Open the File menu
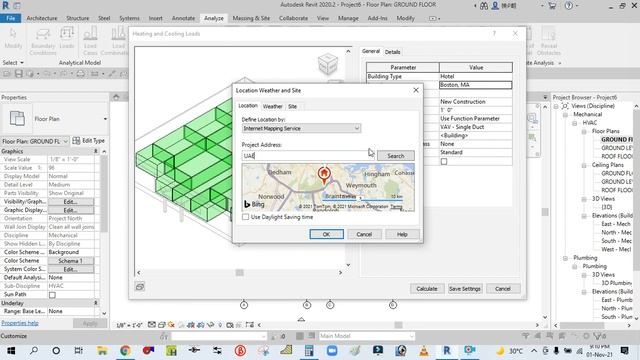Image resolution: width=640 pixels, height=360 pixels. pyautogui.click(x=11, y=18)
